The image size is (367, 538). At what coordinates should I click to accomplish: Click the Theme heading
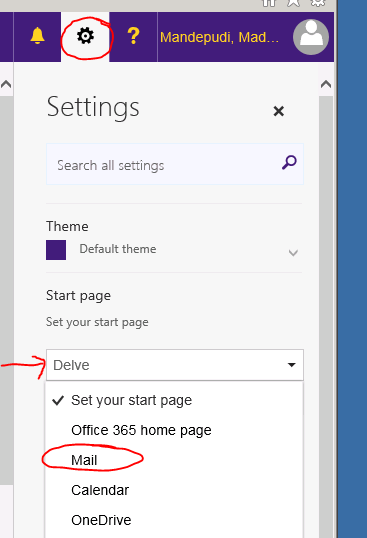(67, 226)
